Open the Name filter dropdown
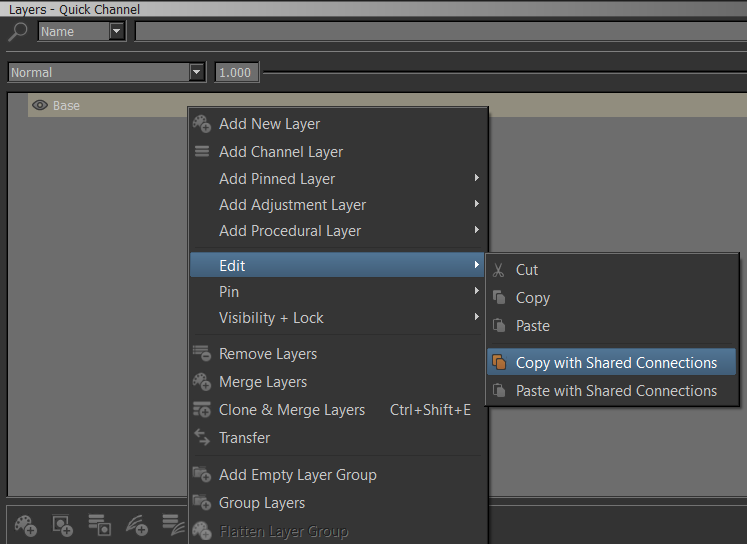The height and width of the screenshot is (544, 747). click(117, 32)
